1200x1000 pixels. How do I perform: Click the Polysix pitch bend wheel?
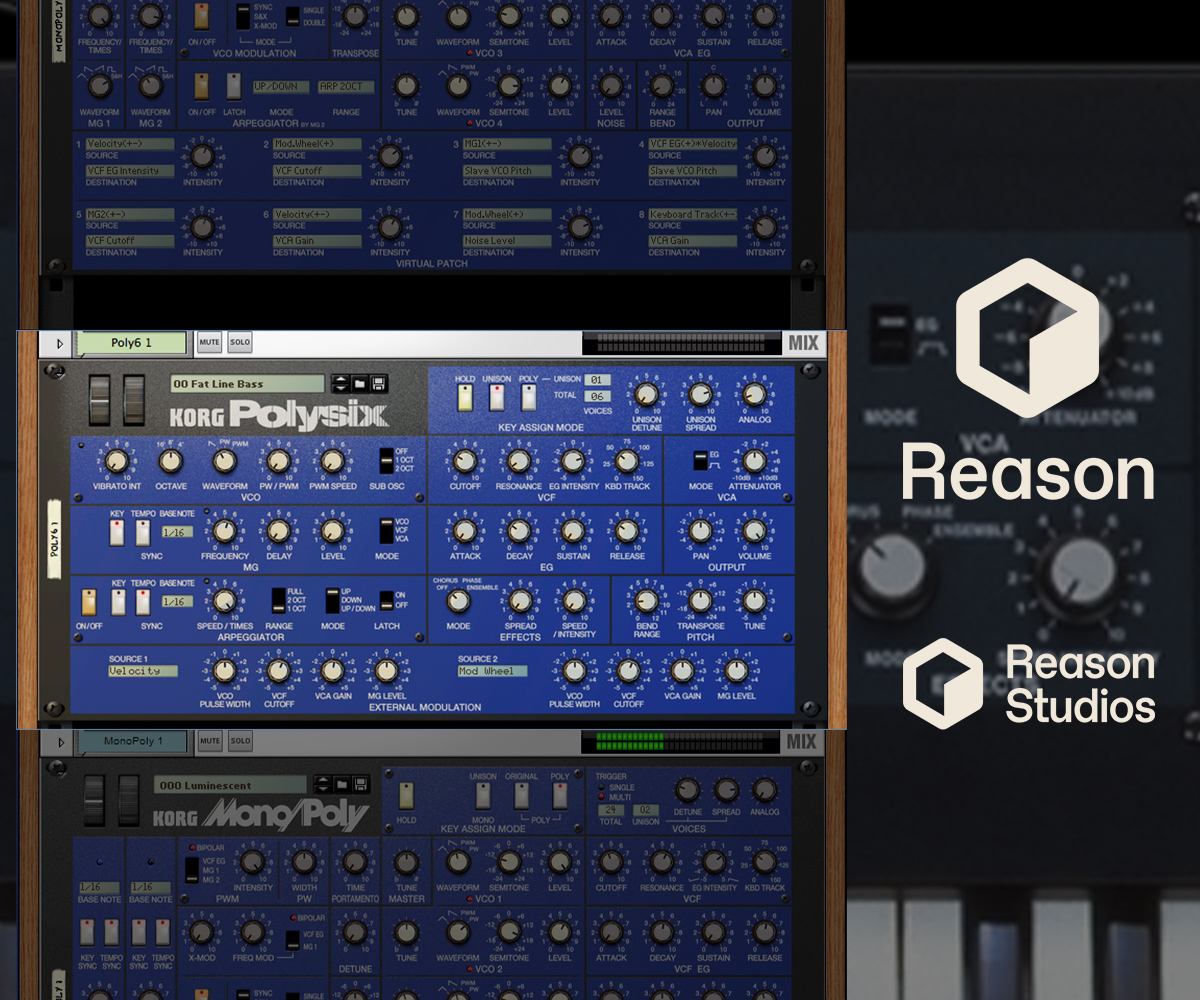click(99, 401)
